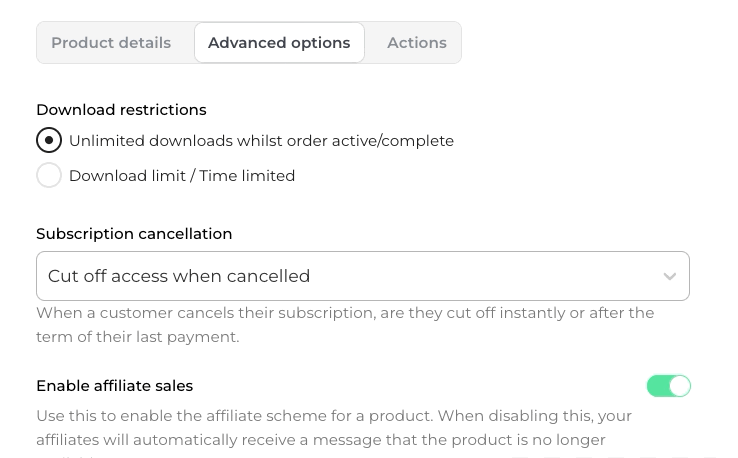The height and width of the screenshot is (458, 738).
Task: Click the 'Download restrictions' heading
Action: (x=121, y=110)
